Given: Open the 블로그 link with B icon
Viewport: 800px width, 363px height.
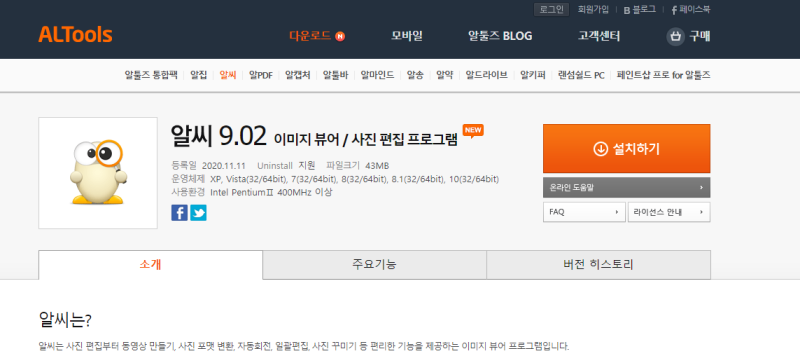Looking at the screenshot, I should click(640, 10).
